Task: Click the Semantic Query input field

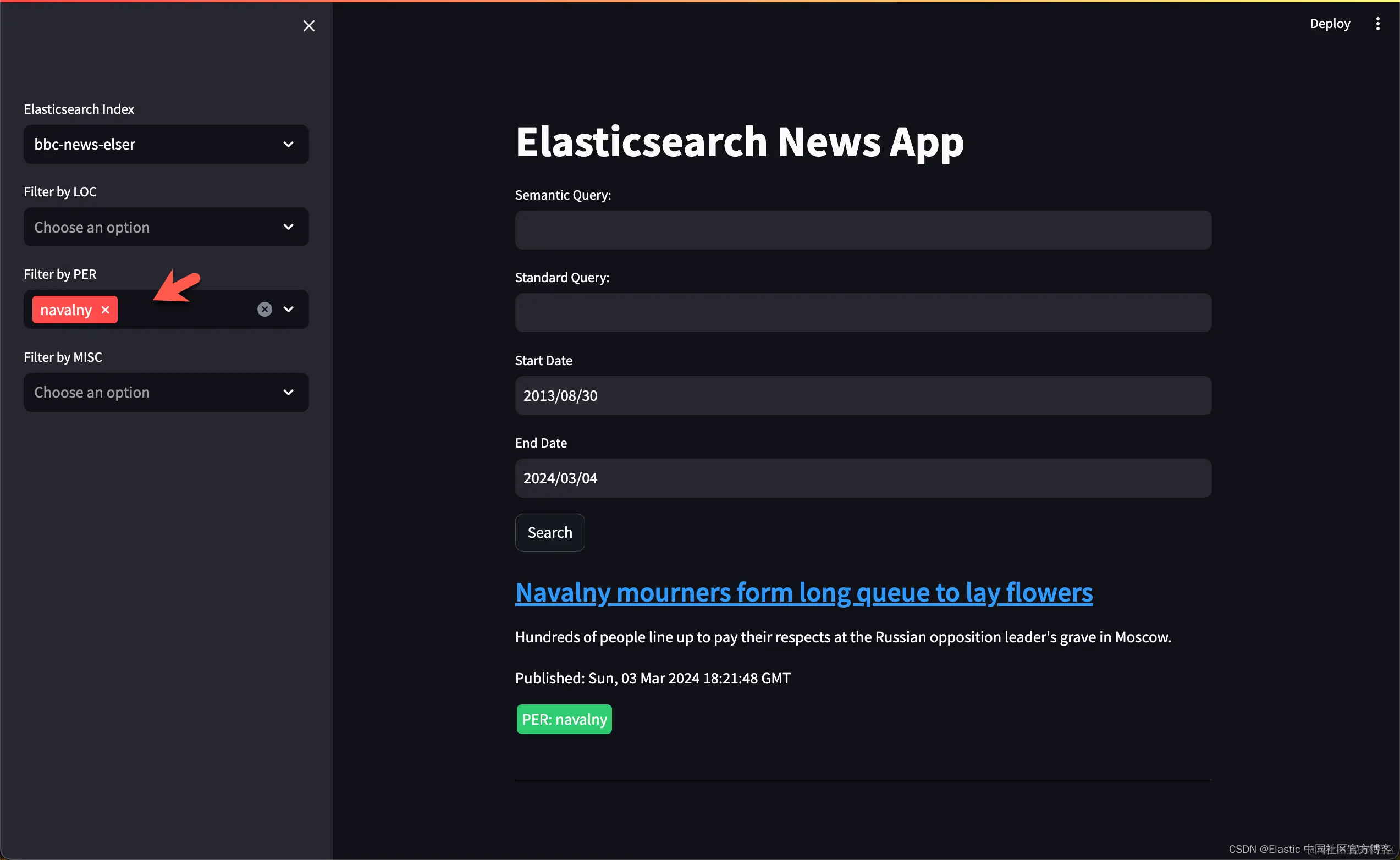Action: [863, 230]
